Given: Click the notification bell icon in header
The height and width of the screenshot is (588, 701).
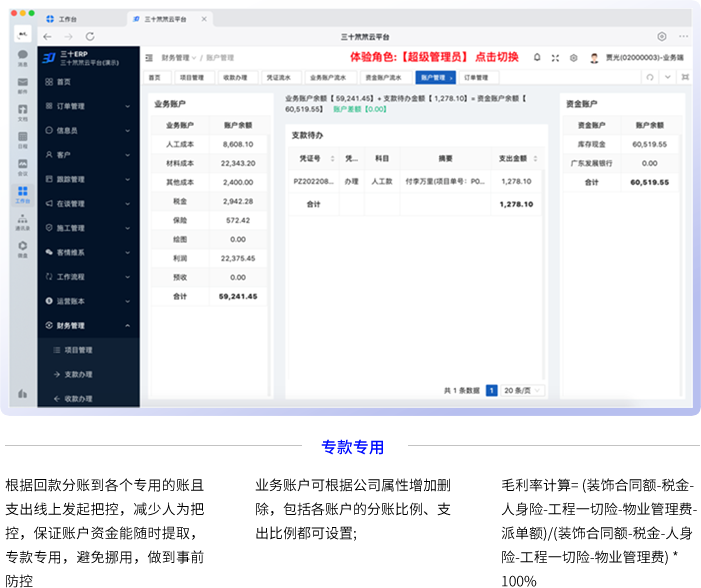Looking at the screenshot, I should [537, 58].
